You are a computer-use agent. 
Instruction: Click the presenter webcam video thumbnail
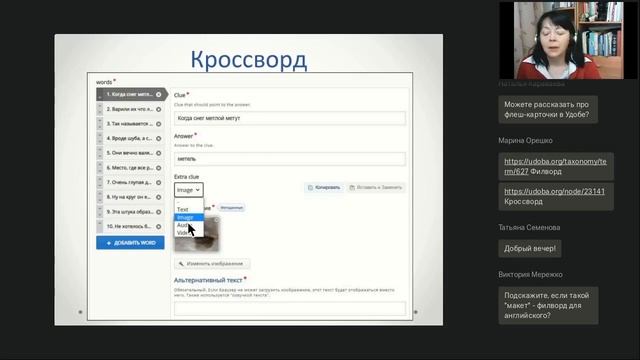[x=567, y=40]
